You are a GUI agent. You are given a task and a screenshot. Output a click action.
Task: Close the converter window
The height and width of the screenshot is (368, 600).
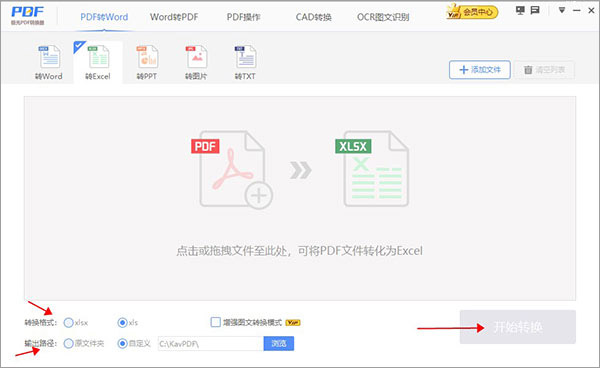pyautogui.click(x=591, y=11)
